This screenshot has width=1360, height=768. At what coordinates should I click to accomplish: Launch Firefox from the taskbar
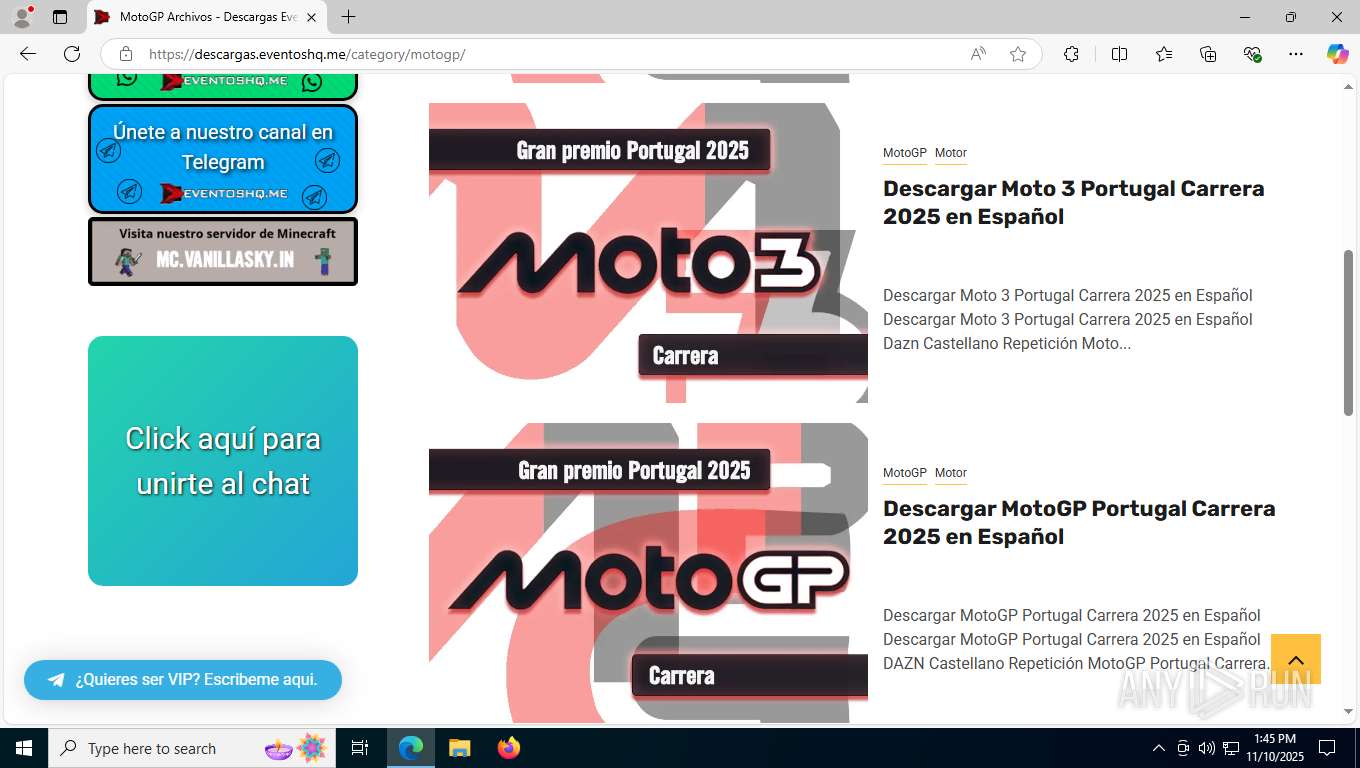(x=509, y=748)
